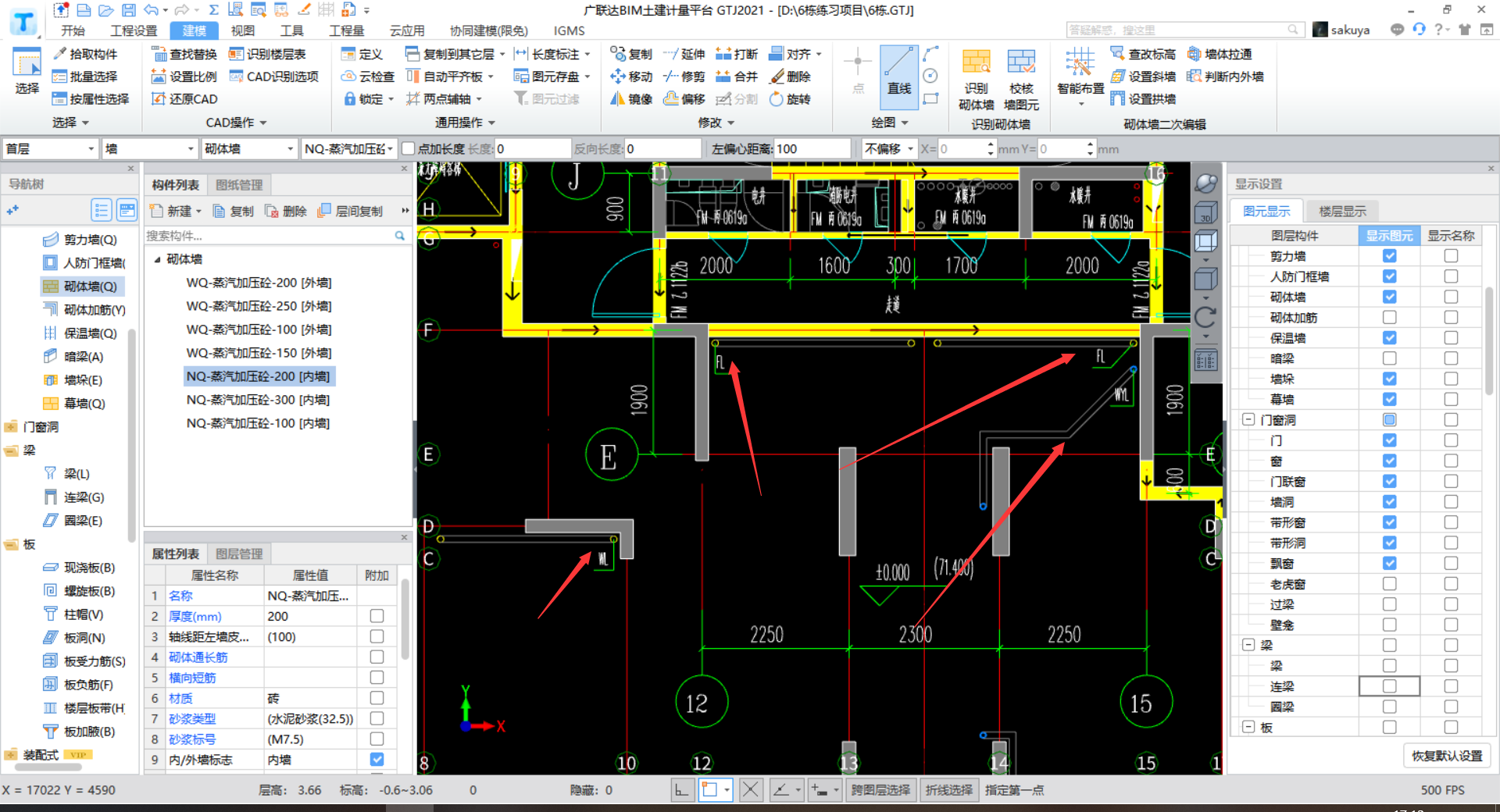Click the 打断 break tool
1500x812 pixels.
point(737,54)
